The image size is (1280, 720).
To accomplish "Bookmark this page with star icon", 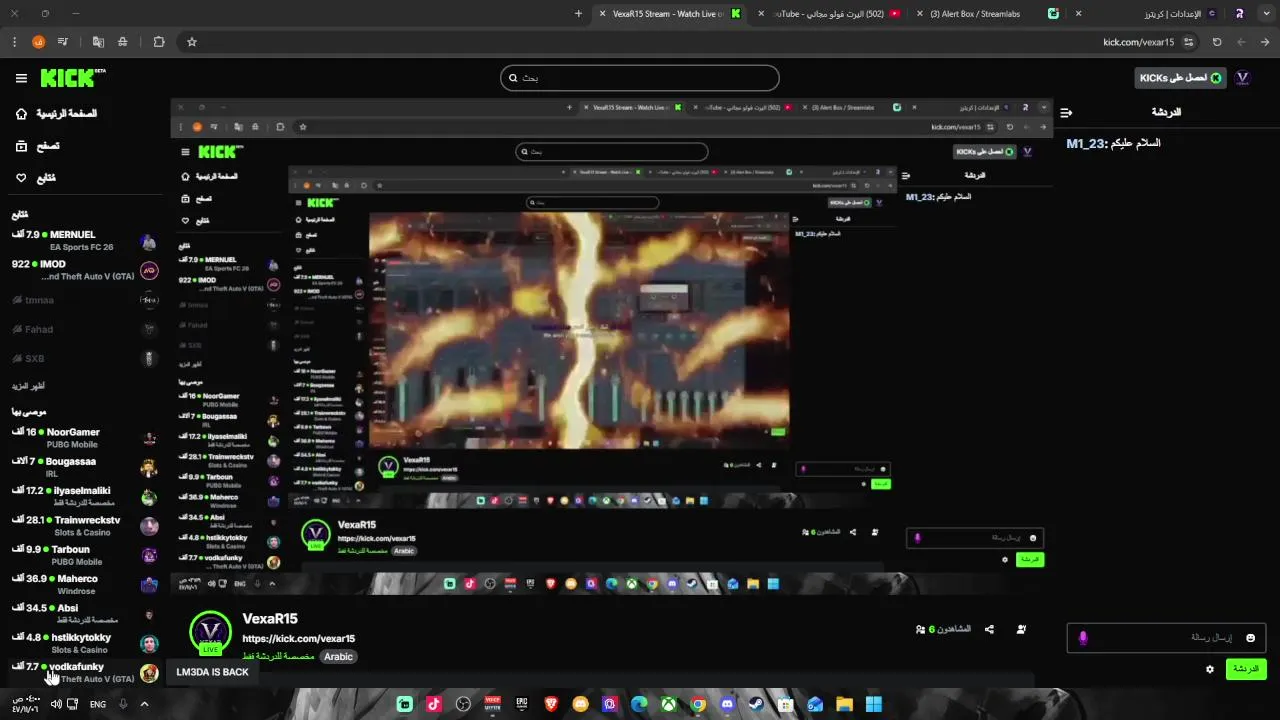I will coord(192,42).
